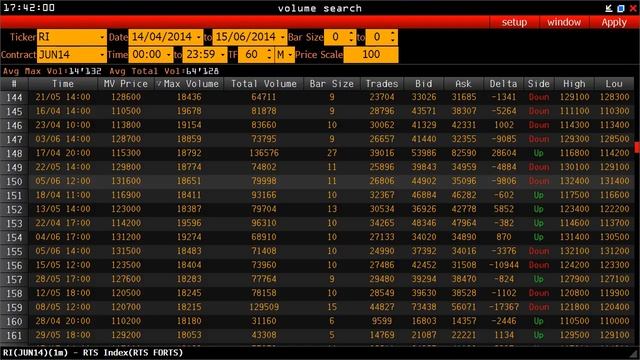
Task: Open the Ticker RI dropdown
Action: point(102,38)
